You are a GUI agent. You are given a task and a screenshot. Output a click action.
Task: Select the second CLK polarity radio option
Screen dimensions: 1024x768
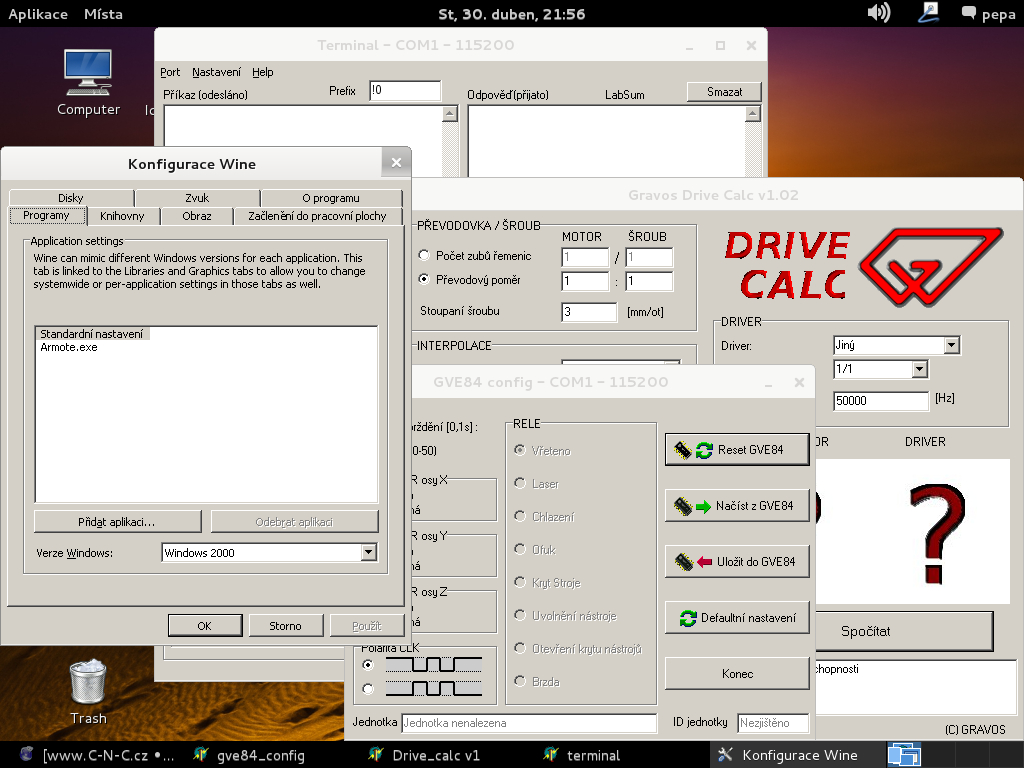(368, 688)
